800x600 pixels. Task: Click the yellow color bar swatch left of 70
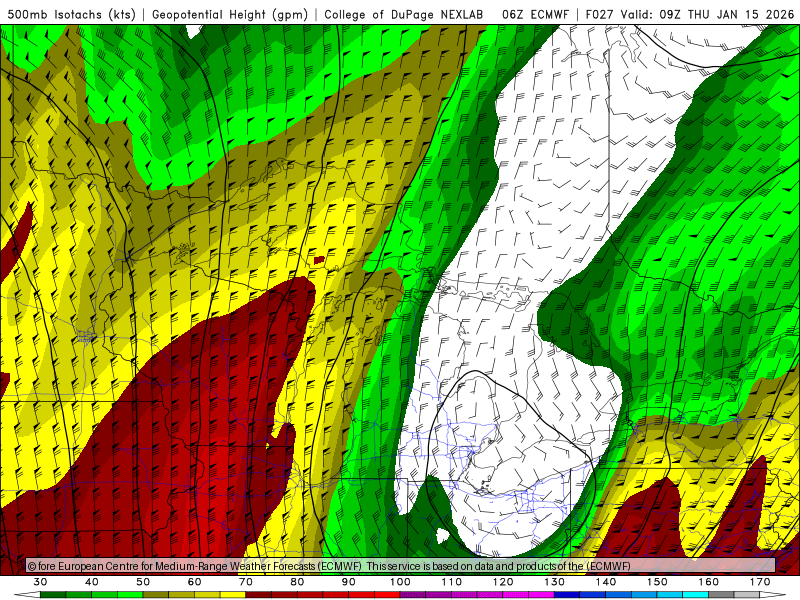(x=233, y=596)
